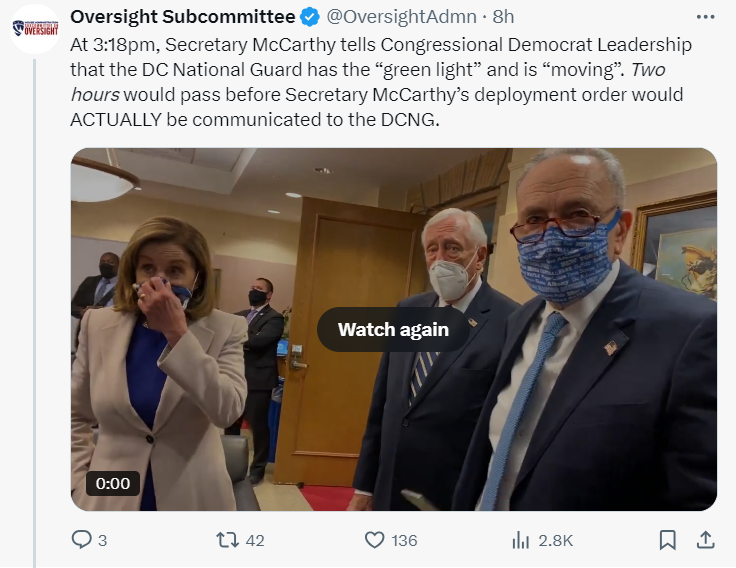The image size is (736, 568).
Task: Click the blue verified badge
Action: point(311,17)
